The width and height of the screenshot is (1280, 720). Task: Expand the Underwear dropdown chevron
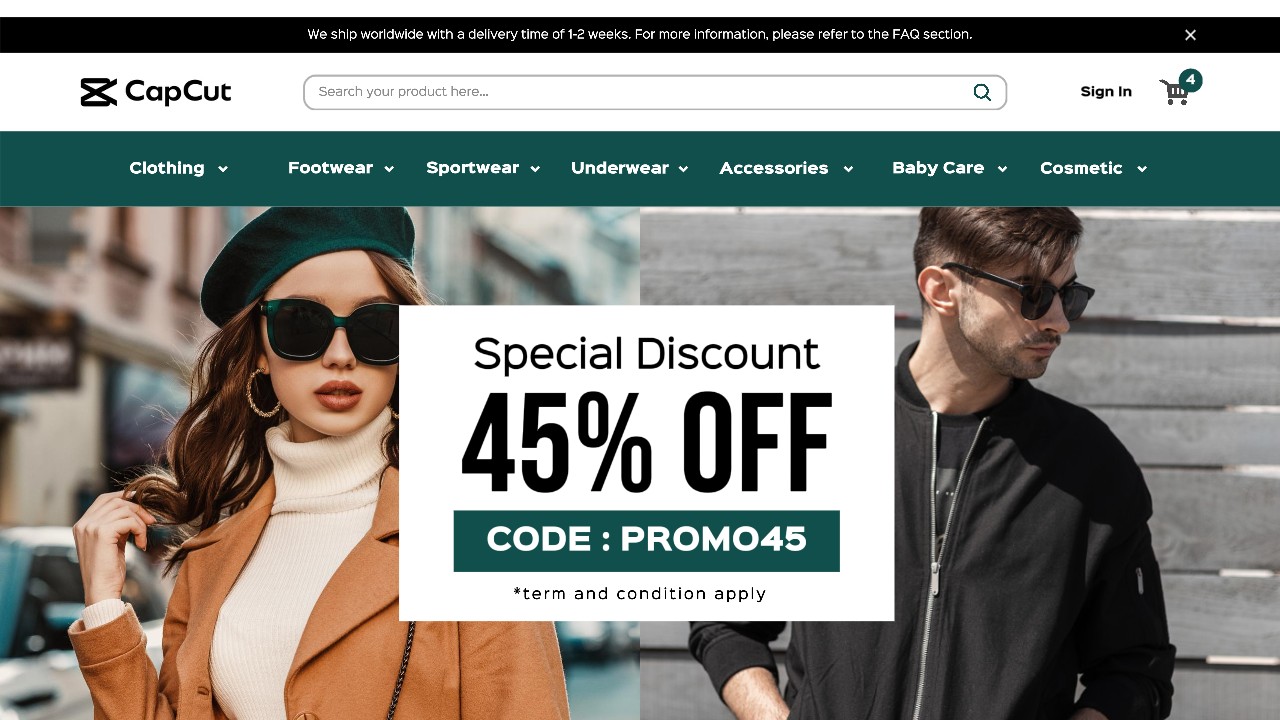[x=683, y=169]
